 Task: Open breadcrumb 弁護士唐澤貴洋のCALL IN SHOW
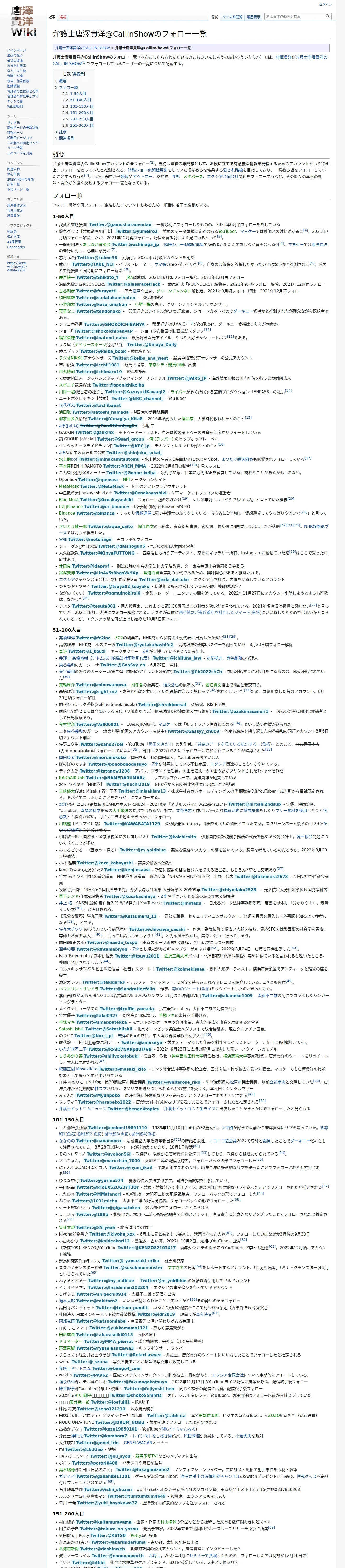pyautogui.click(x=82, y=48)
